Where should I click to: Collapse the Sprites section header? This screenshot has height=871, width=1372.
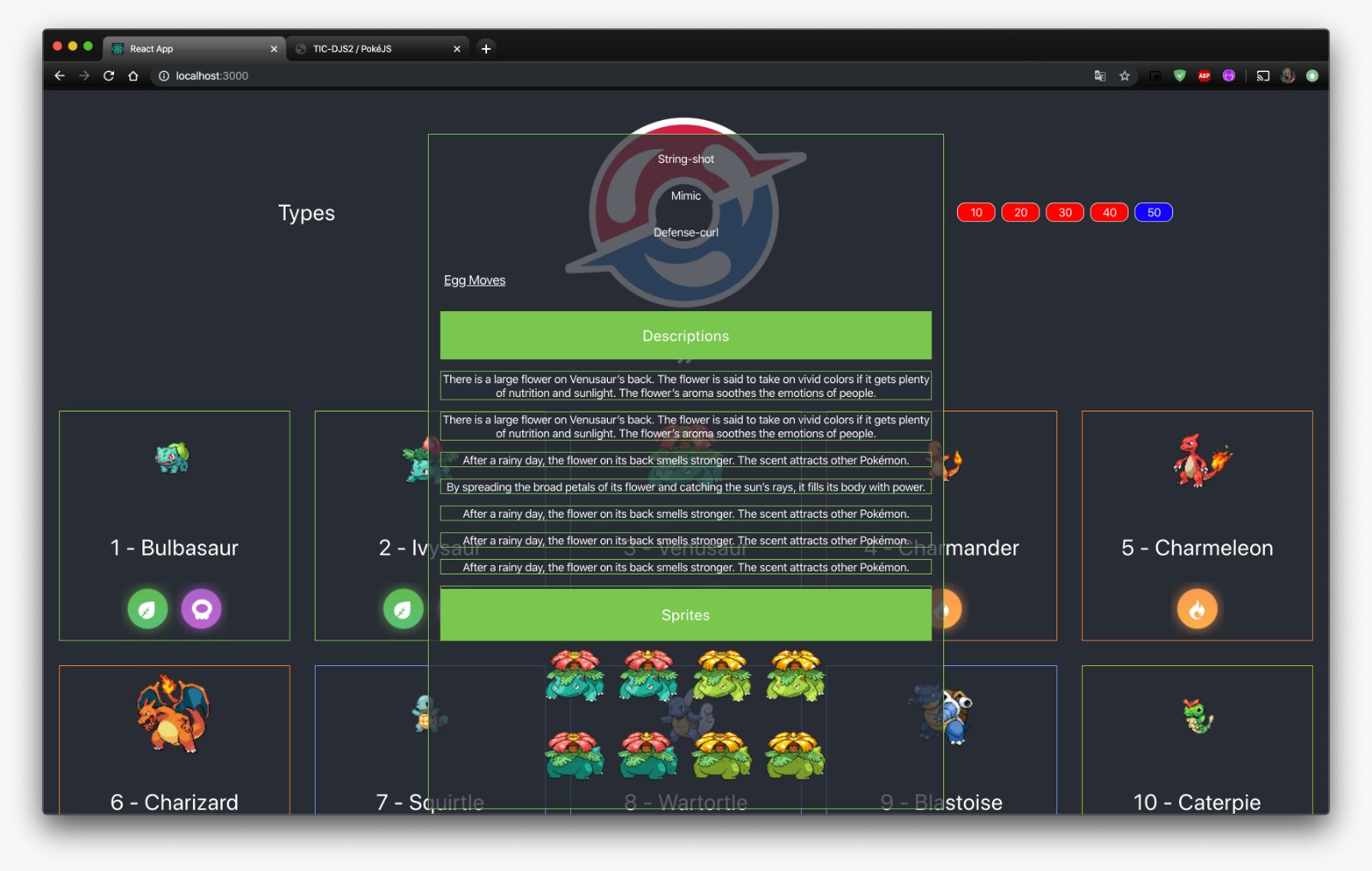point(686,615)
